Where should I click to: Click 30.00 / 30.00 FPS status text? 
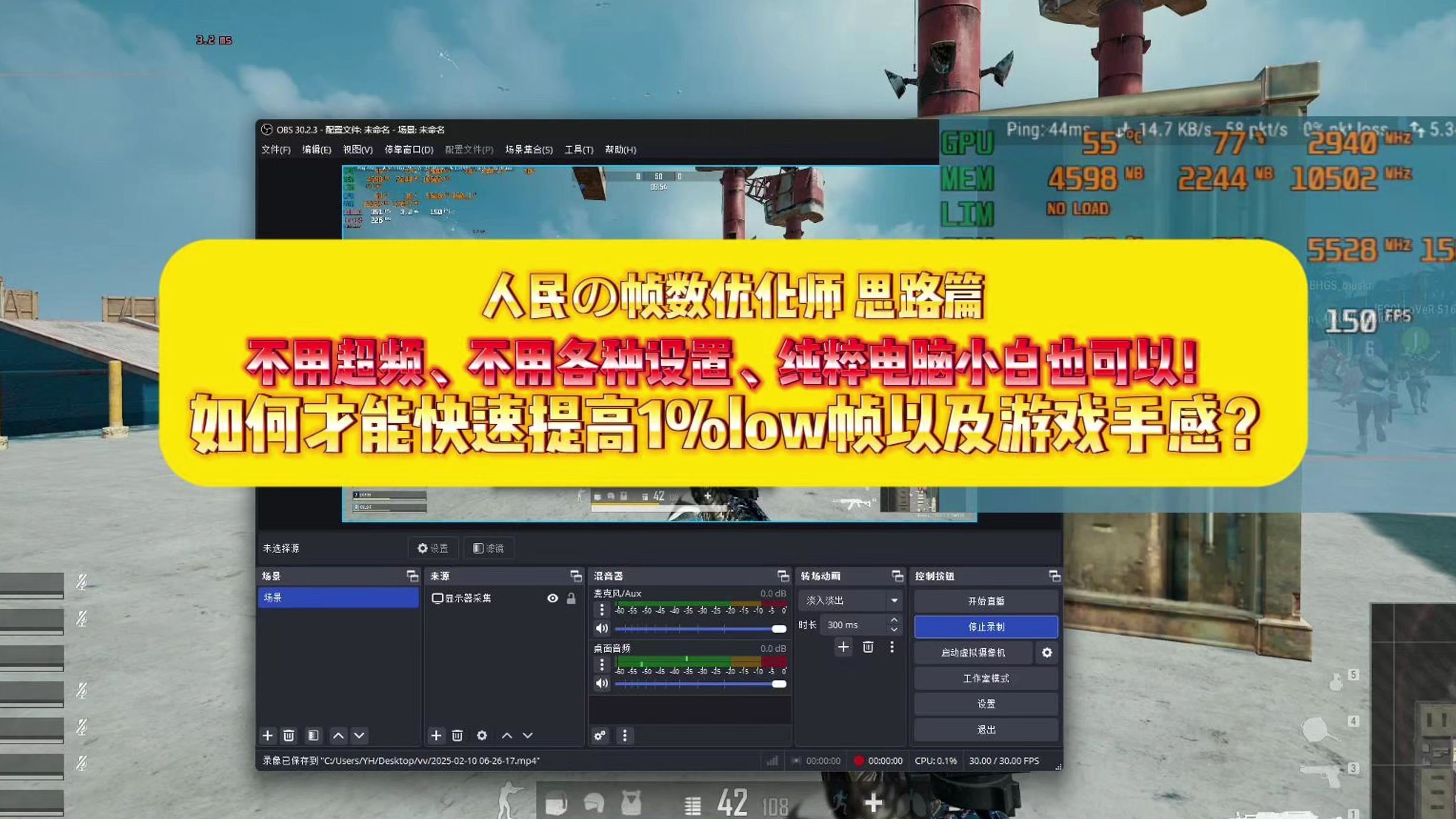coord(1004,761)
